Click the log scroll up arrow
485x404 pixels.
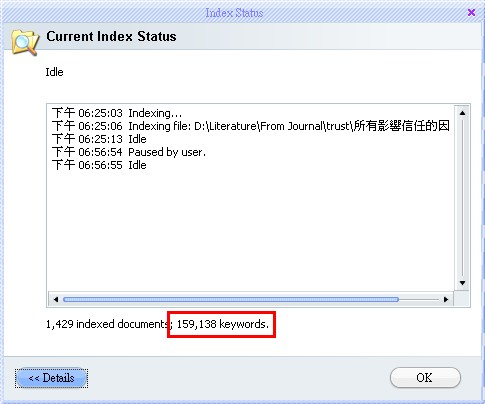pyautogui.click(x=462, y=113)
